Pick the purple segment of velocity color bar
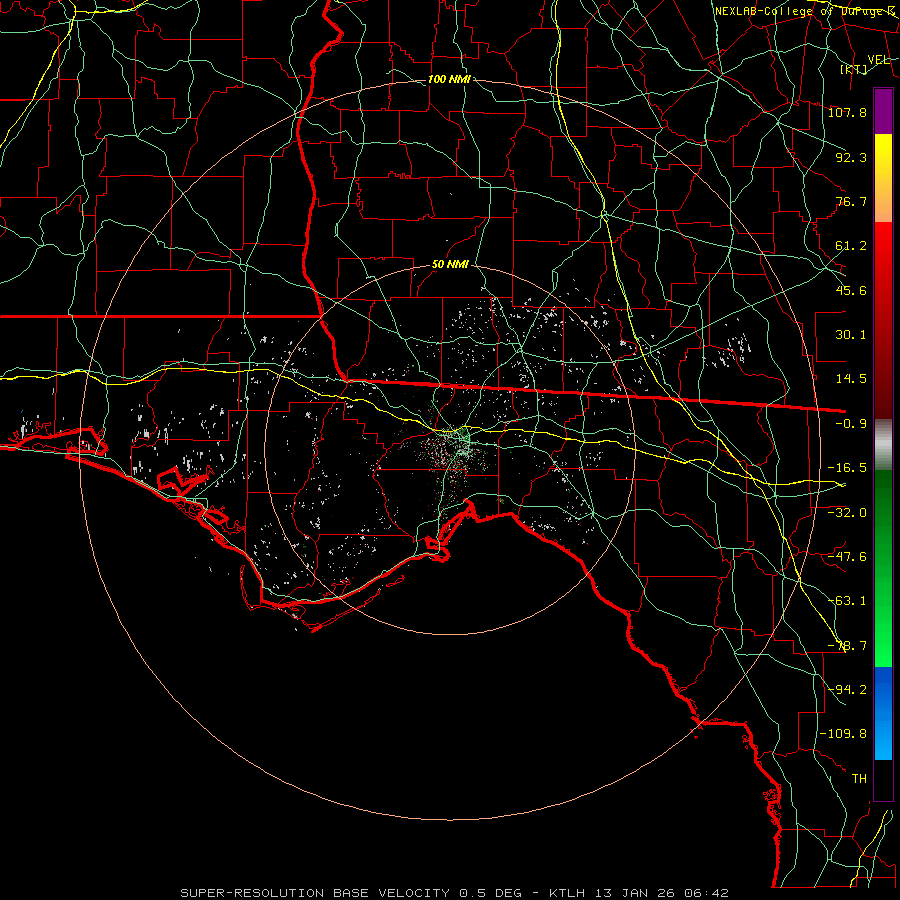Screen dimensions: 900x900 883,111
